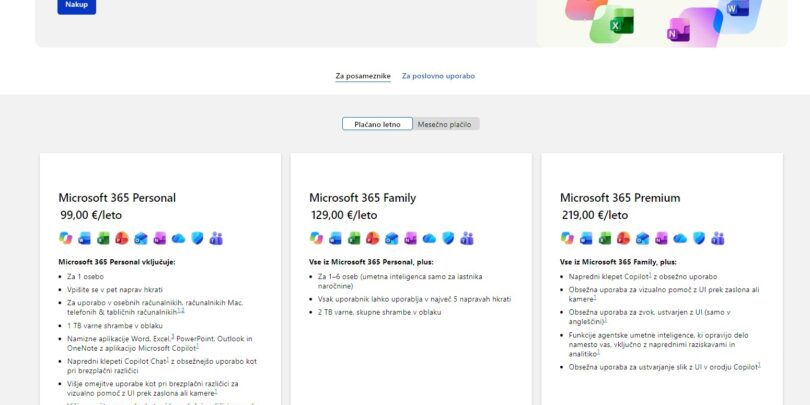Click the PowerPoint icon in the Premium plan

point(624,238)
